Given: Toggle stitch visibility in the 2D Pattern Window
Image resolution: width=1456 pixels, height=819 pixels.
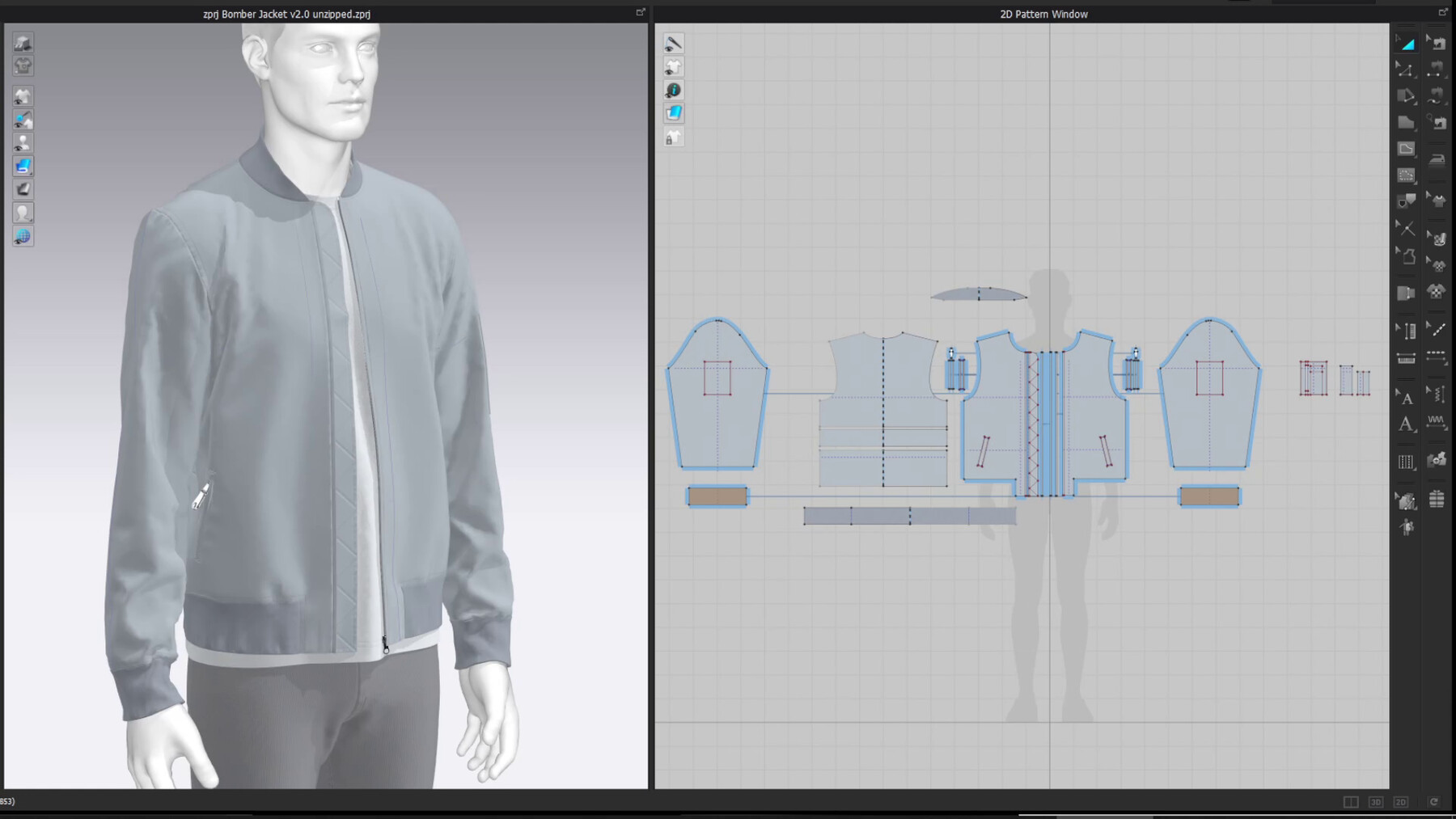Looking at the screenshot, I should pos(674,43).
